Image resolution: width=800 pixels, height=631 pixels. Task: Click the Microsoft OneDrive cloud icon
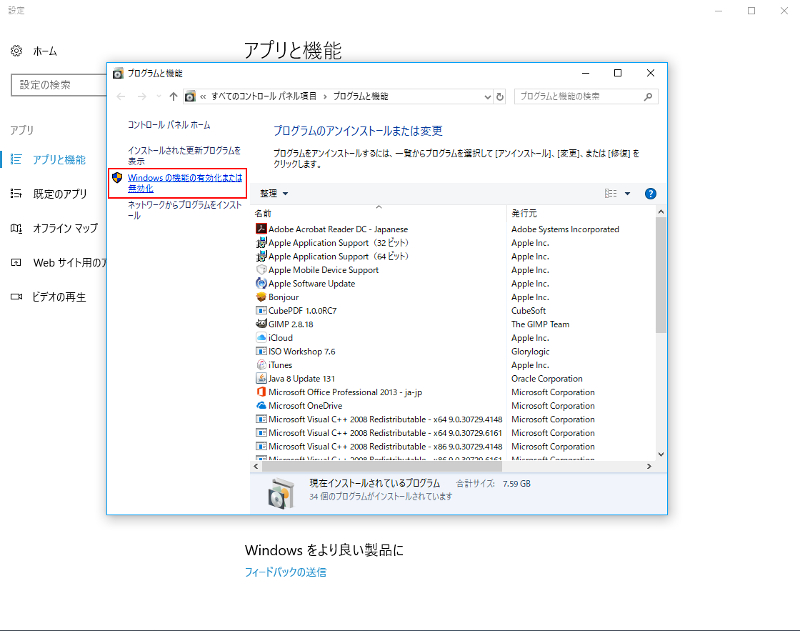click(261, 405)
